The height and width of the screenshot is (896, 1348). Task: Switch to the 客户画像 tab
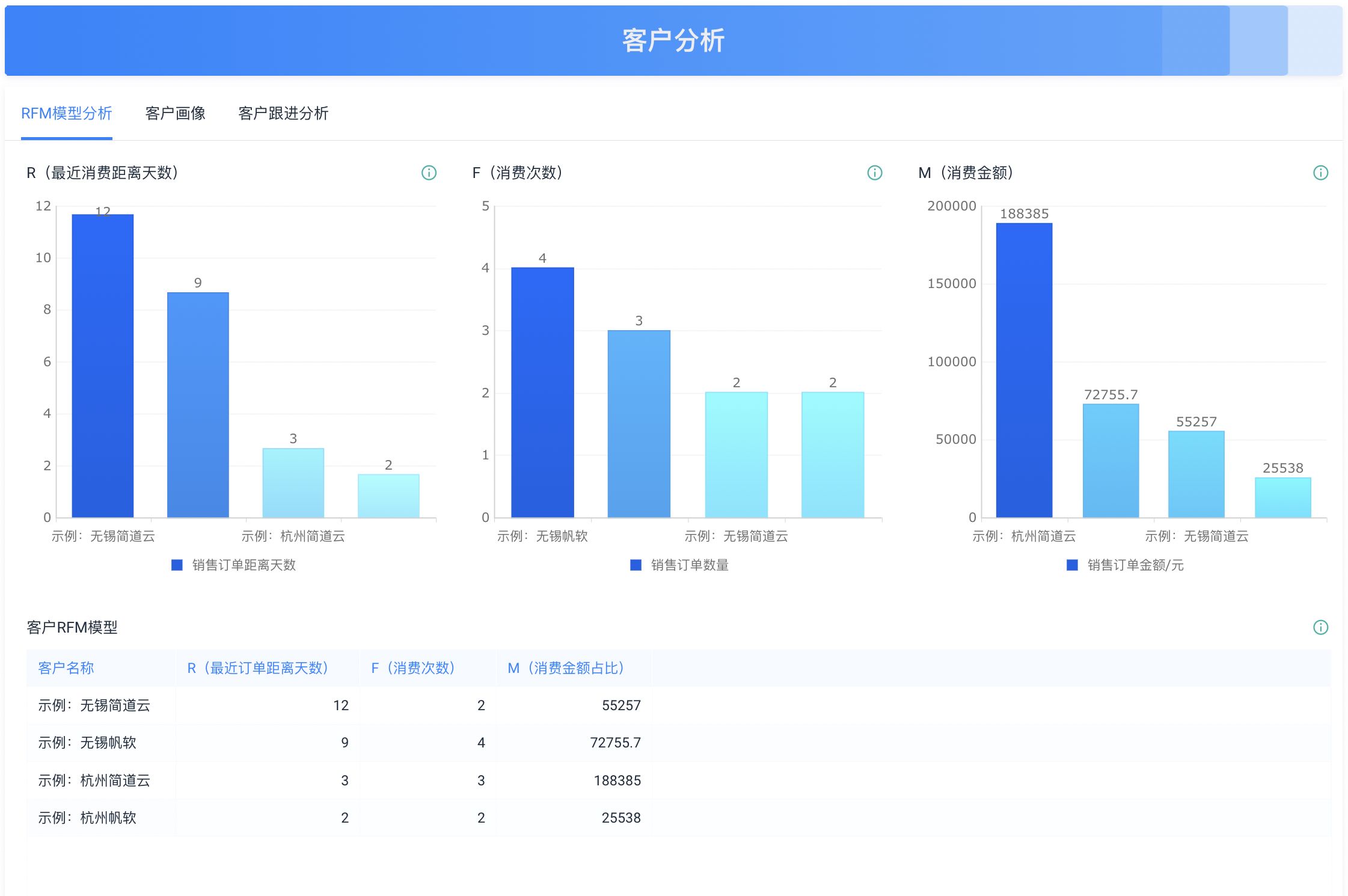175,113
